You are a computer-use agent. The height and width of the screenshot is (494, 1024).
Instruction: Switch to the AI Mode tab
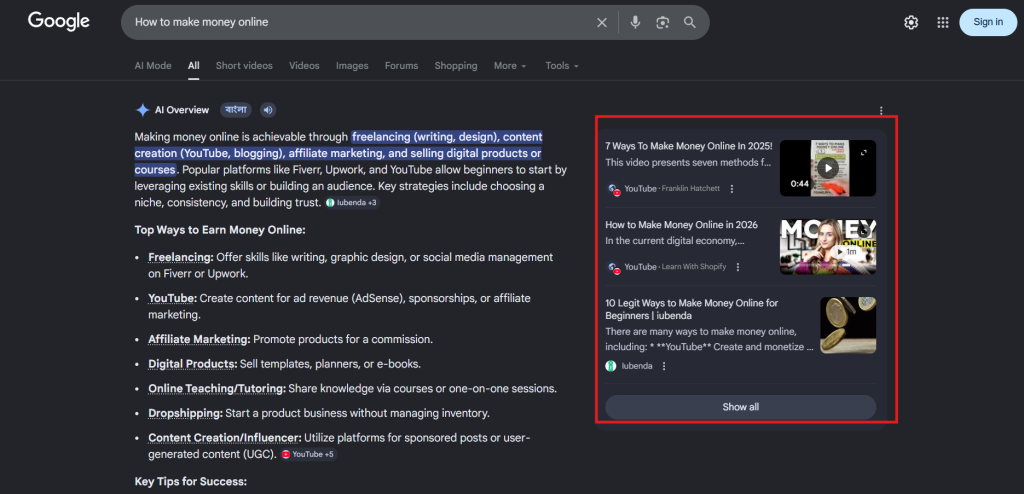153,66
